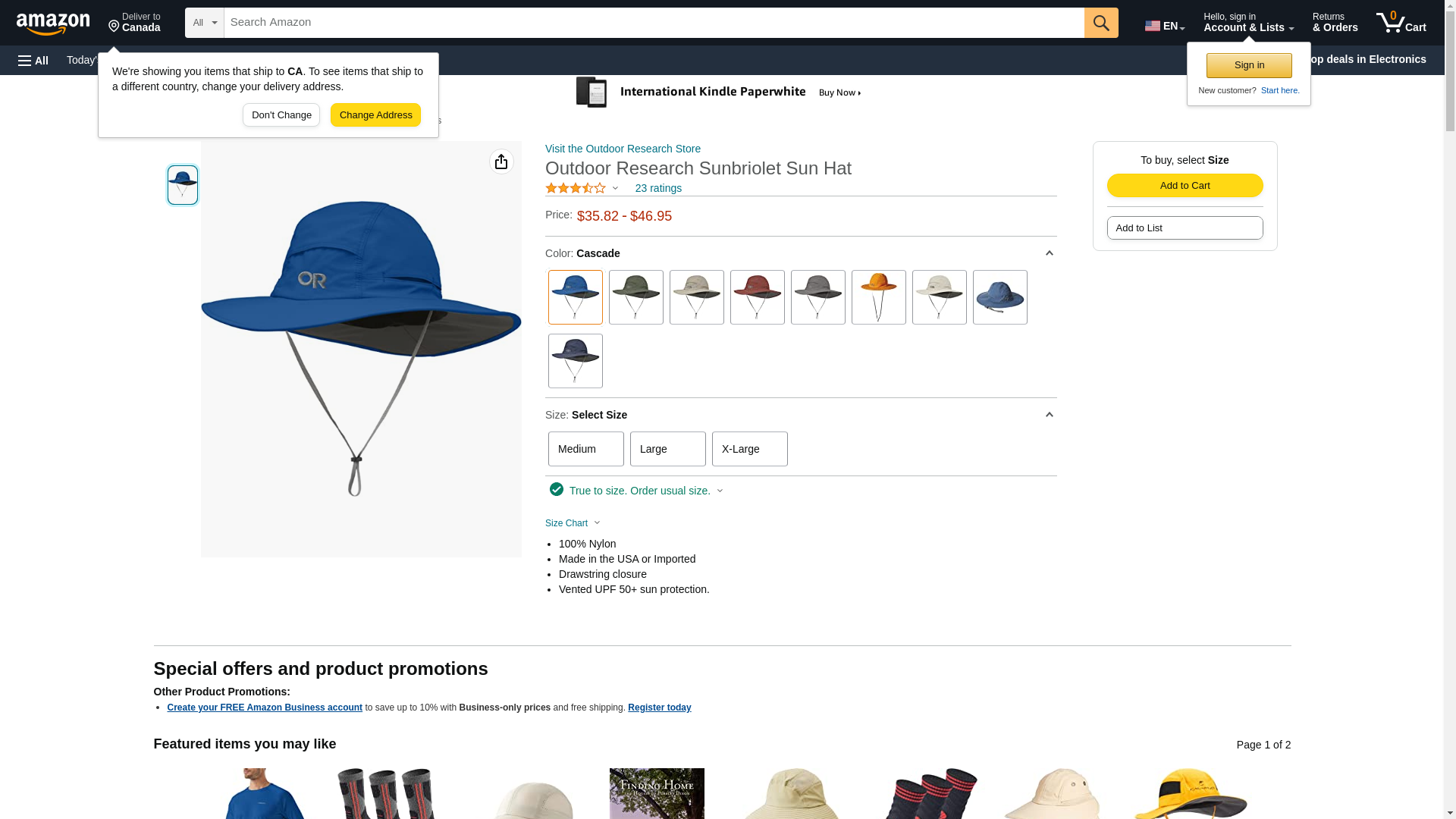Select Large size option

point(668,449)
